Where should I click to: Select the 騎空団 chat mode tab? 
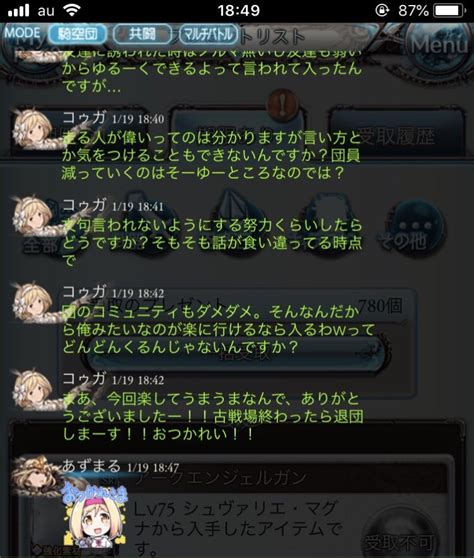78,34
